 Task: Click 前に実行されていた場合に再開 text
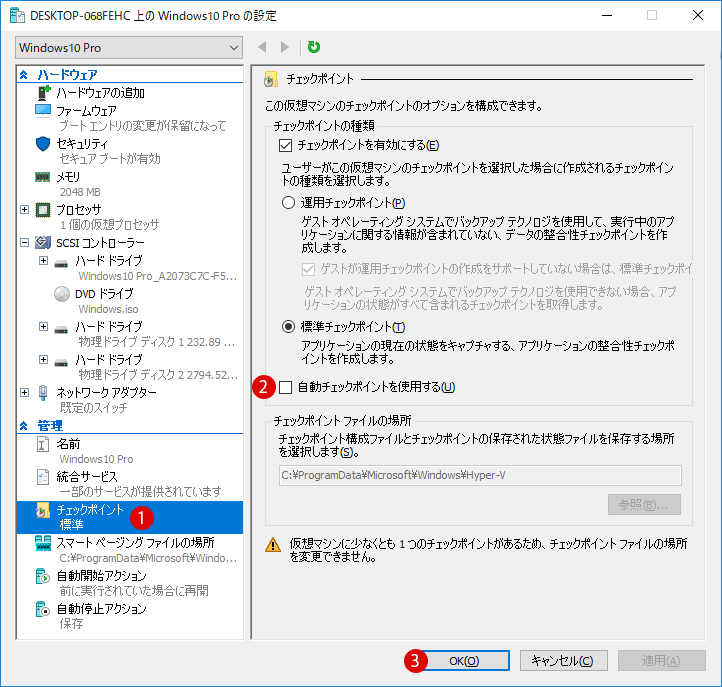coord(134,591)
